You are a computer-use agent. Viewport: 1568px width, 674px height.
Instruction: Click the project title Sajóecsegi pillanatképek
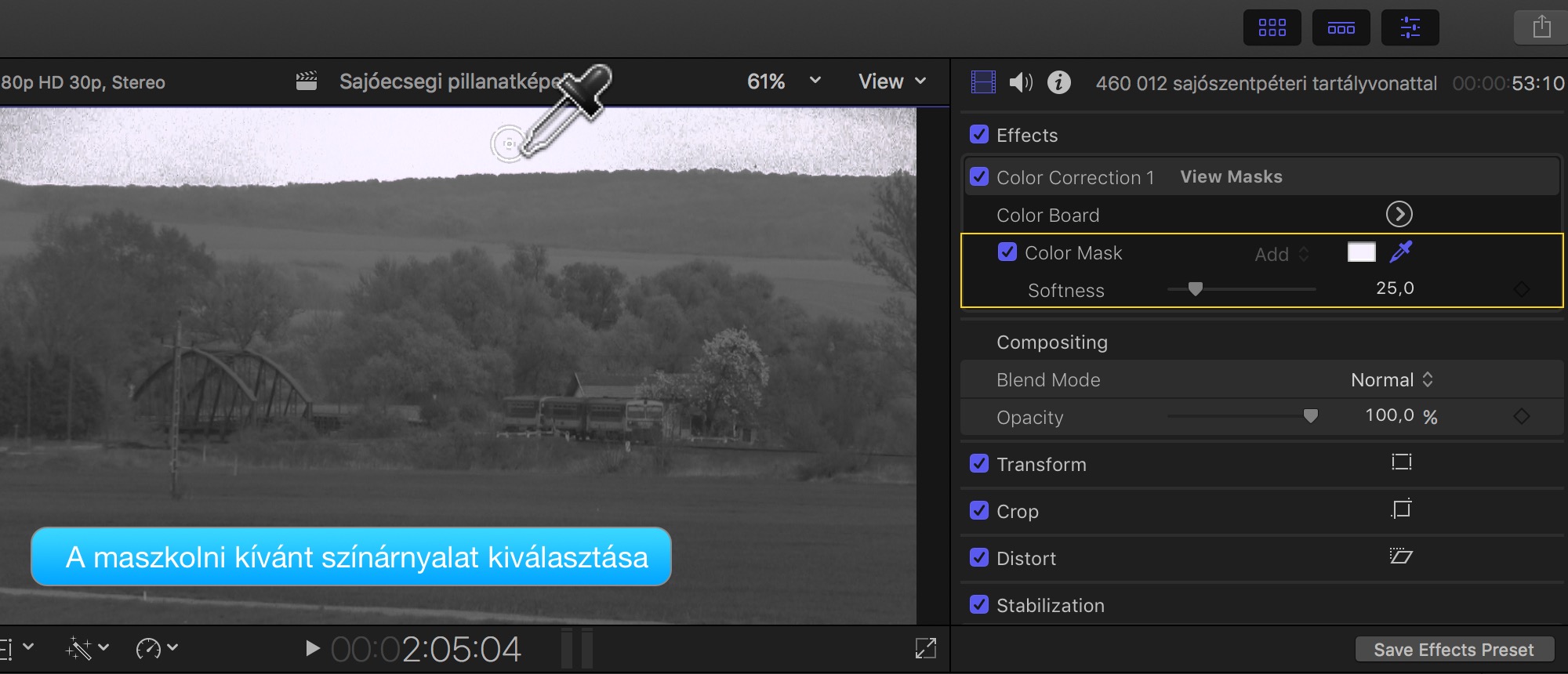(x=451, y=82)
